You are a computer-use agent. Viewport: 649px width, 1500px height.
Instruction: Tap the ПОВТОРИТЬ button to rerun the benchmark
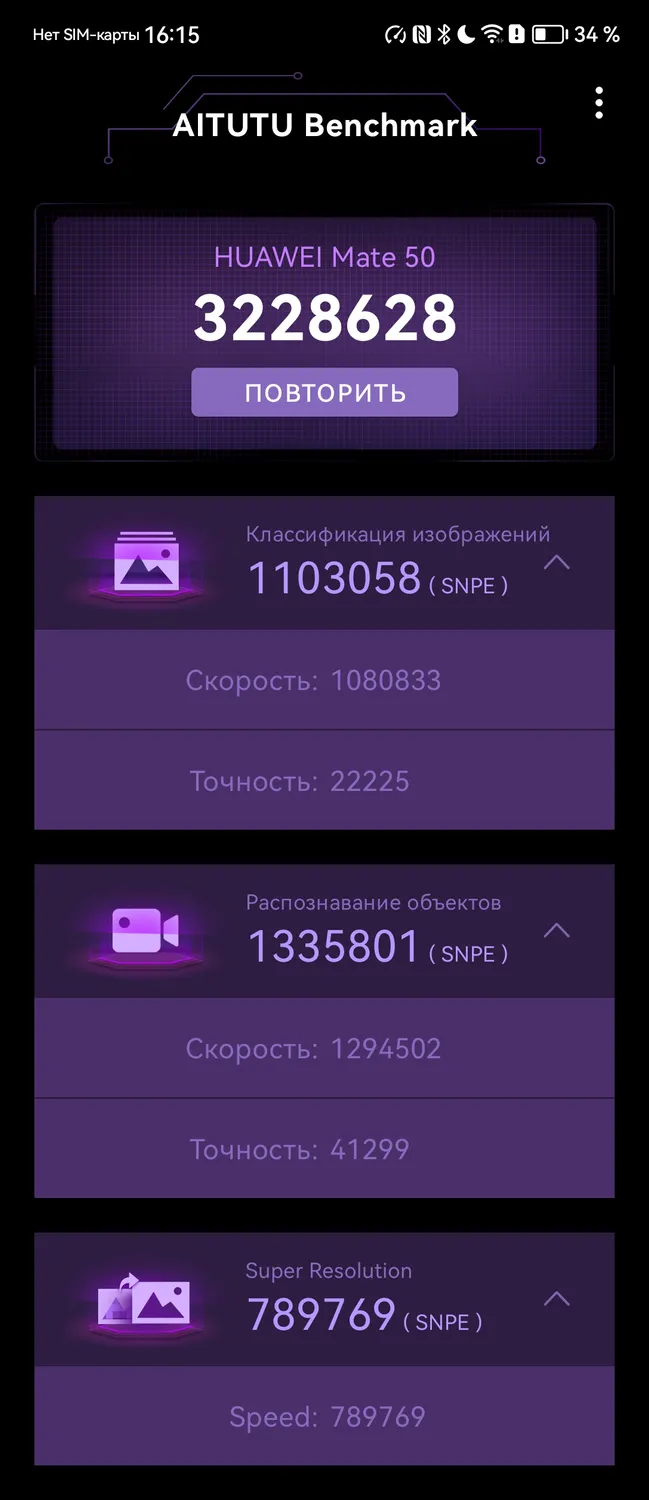click(325, 392)
